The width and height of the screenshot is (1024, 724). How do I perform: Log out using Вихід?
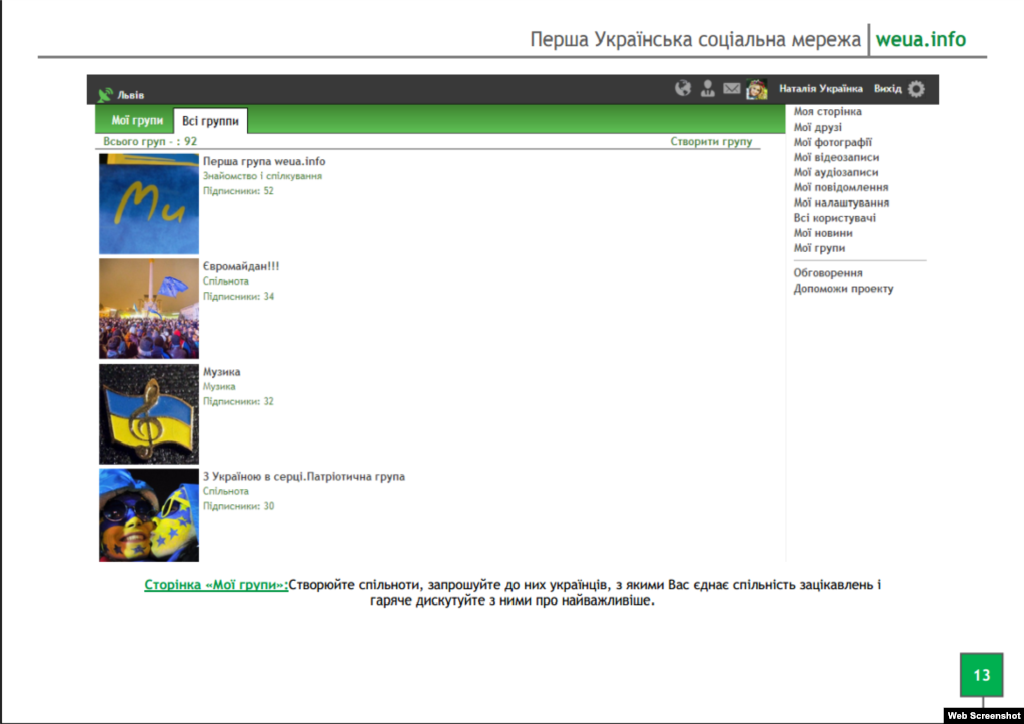[x=887, y=89]
